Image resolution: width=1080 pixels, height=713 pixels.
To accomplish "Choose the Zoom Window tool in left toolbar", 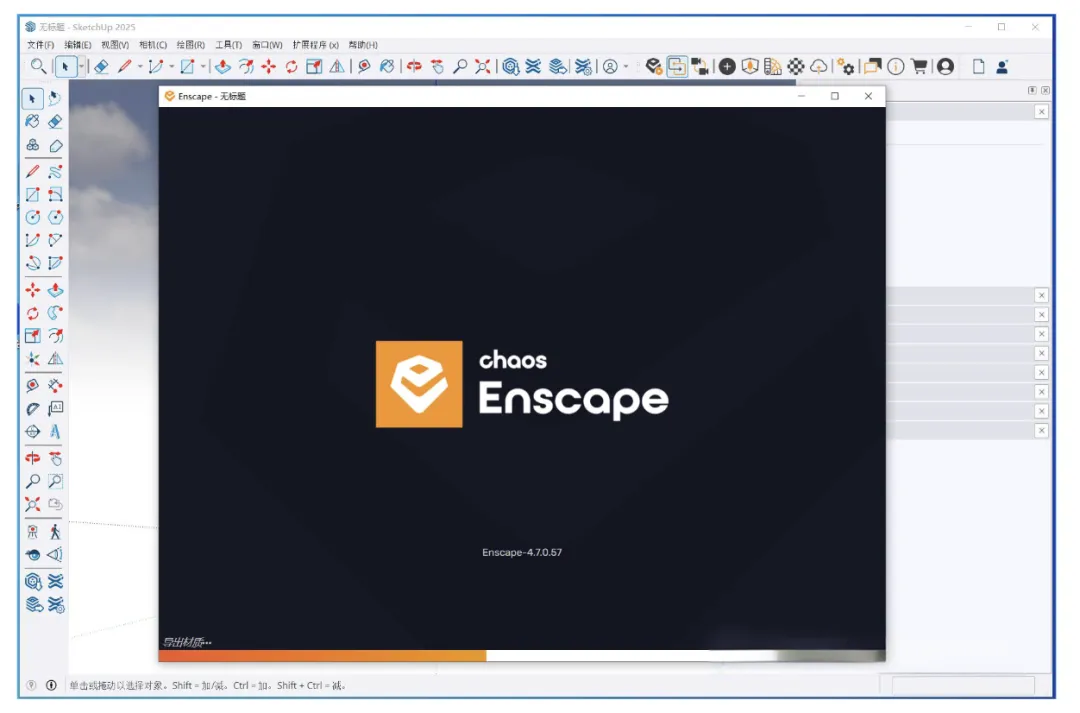I will [55, 481].
